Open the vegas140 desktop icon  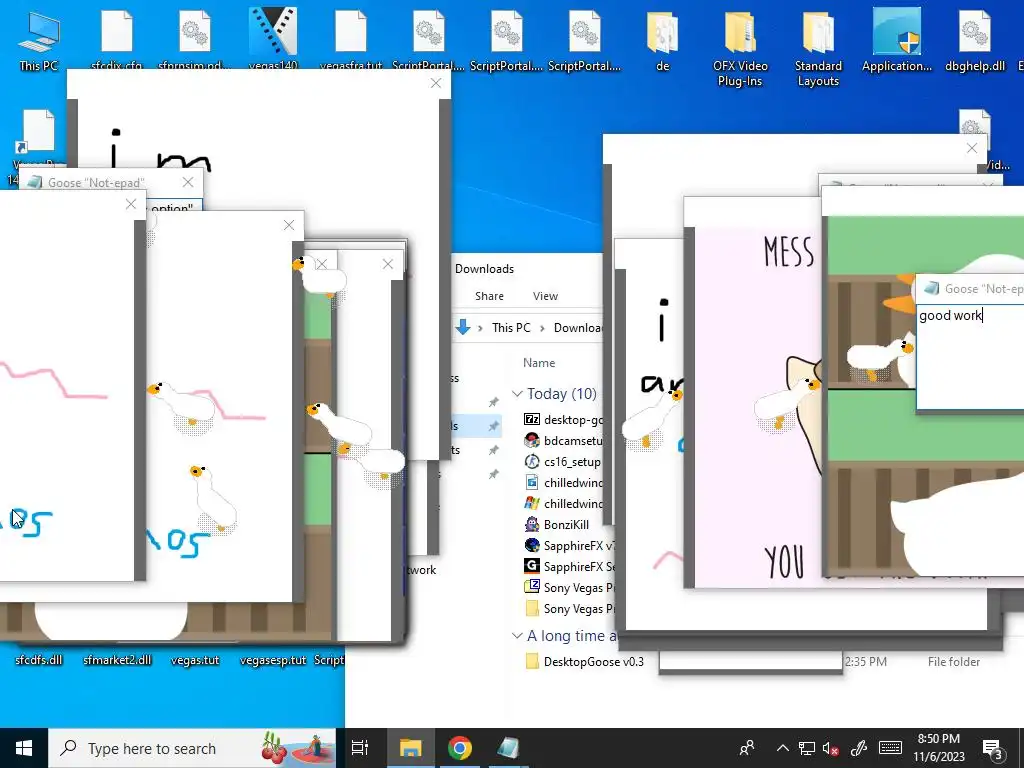(273, 38)
